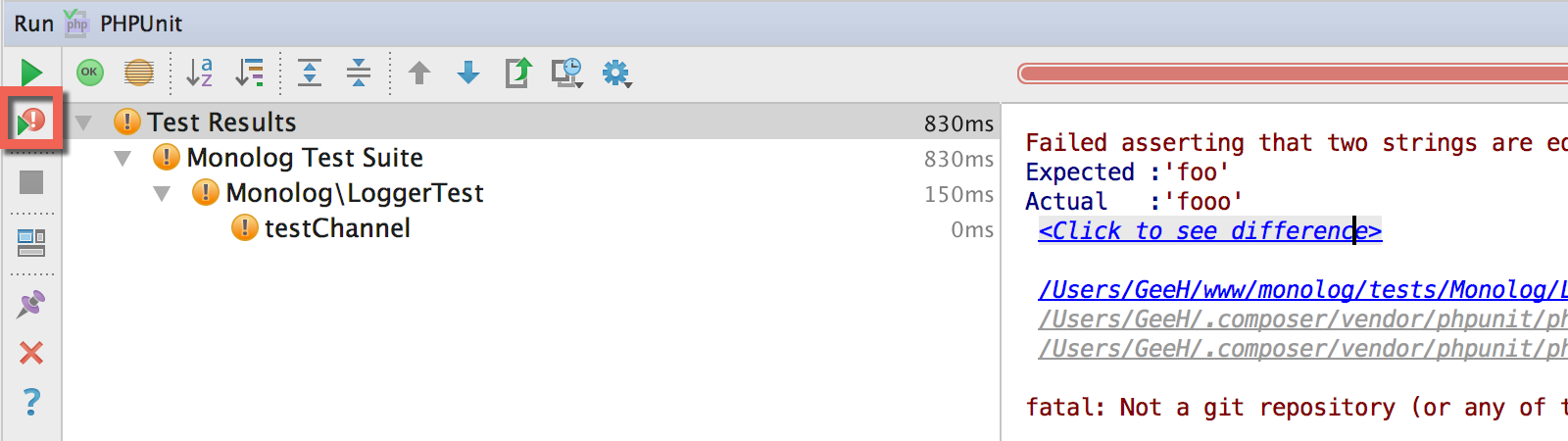Pin the PHPUnit run tab
Viewport: 1568px width, 441px height.
[x=31, y=304]
